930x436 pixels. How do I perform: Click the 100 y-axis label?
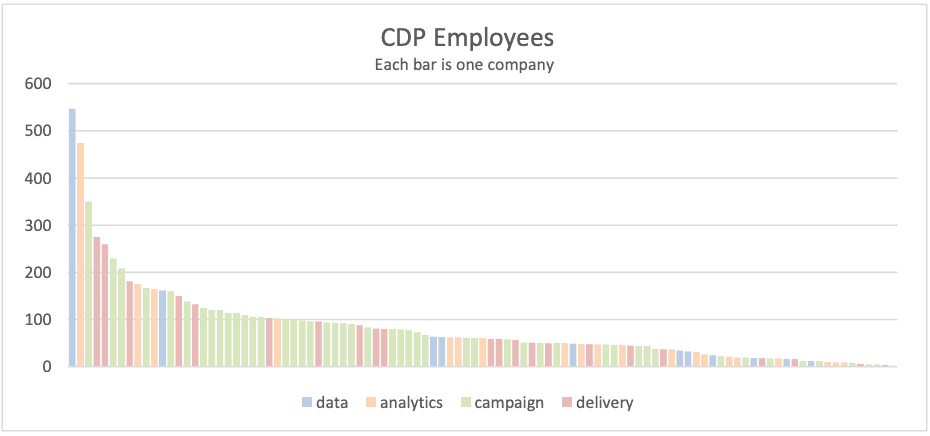click(38, 320)
